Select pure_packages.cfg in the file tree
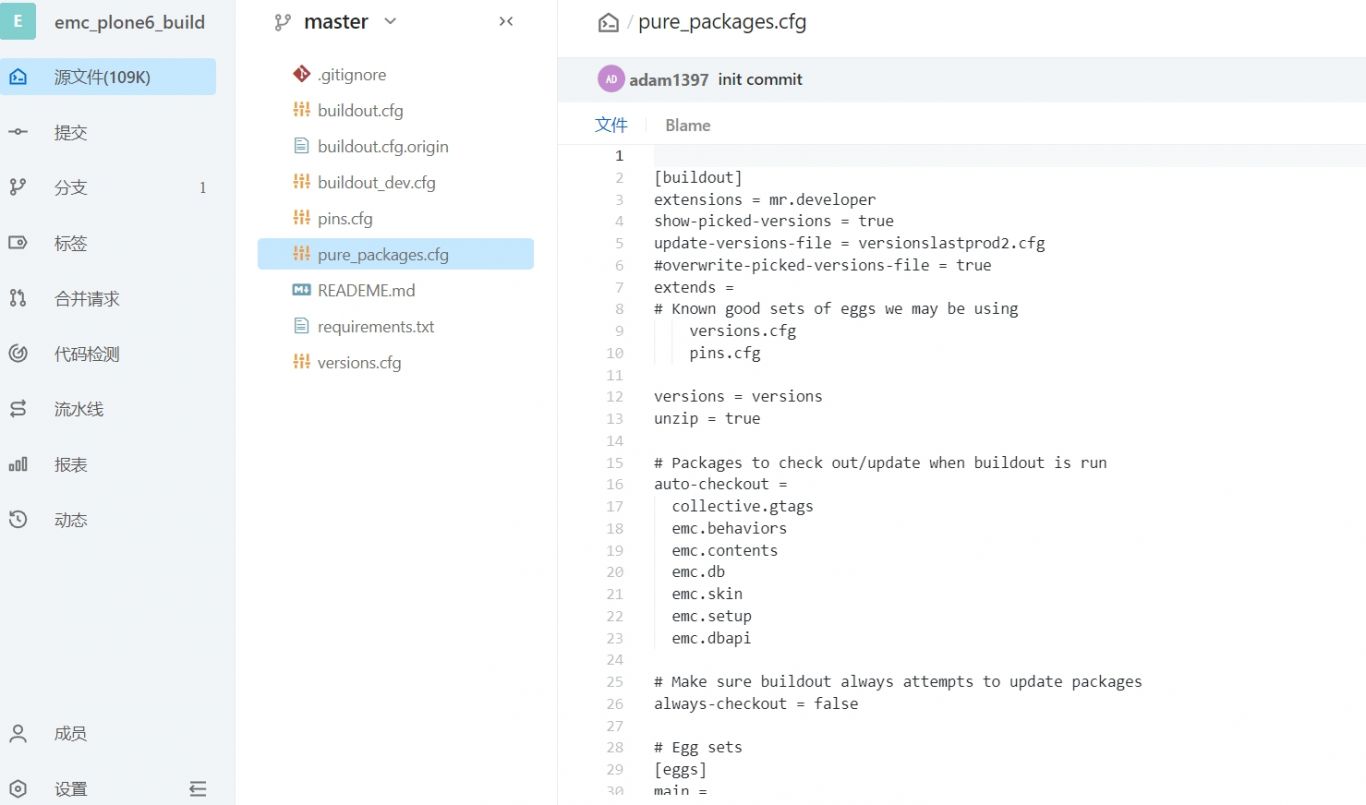The image size is (1366, 805). pyautogui.click(x=395, y=254)
